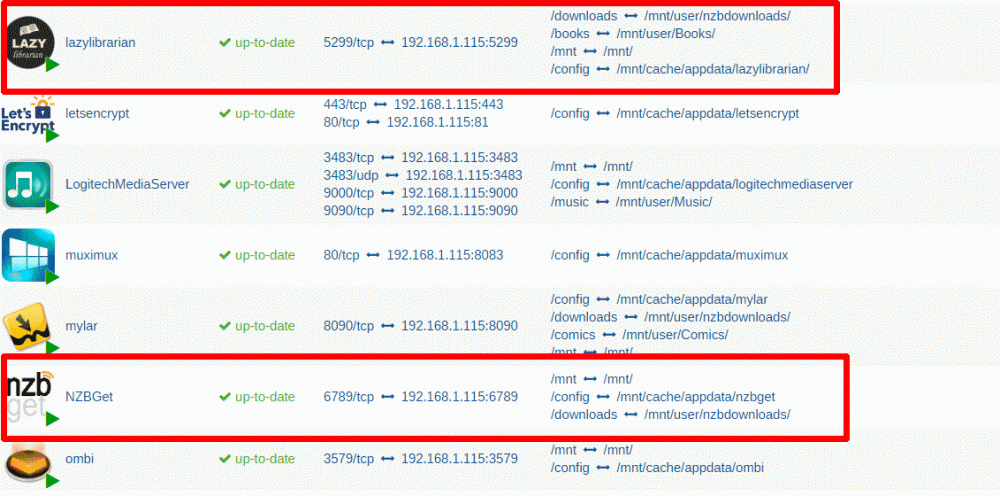
Task: Click the LogitechMediaServer container name
Action: 128,184
